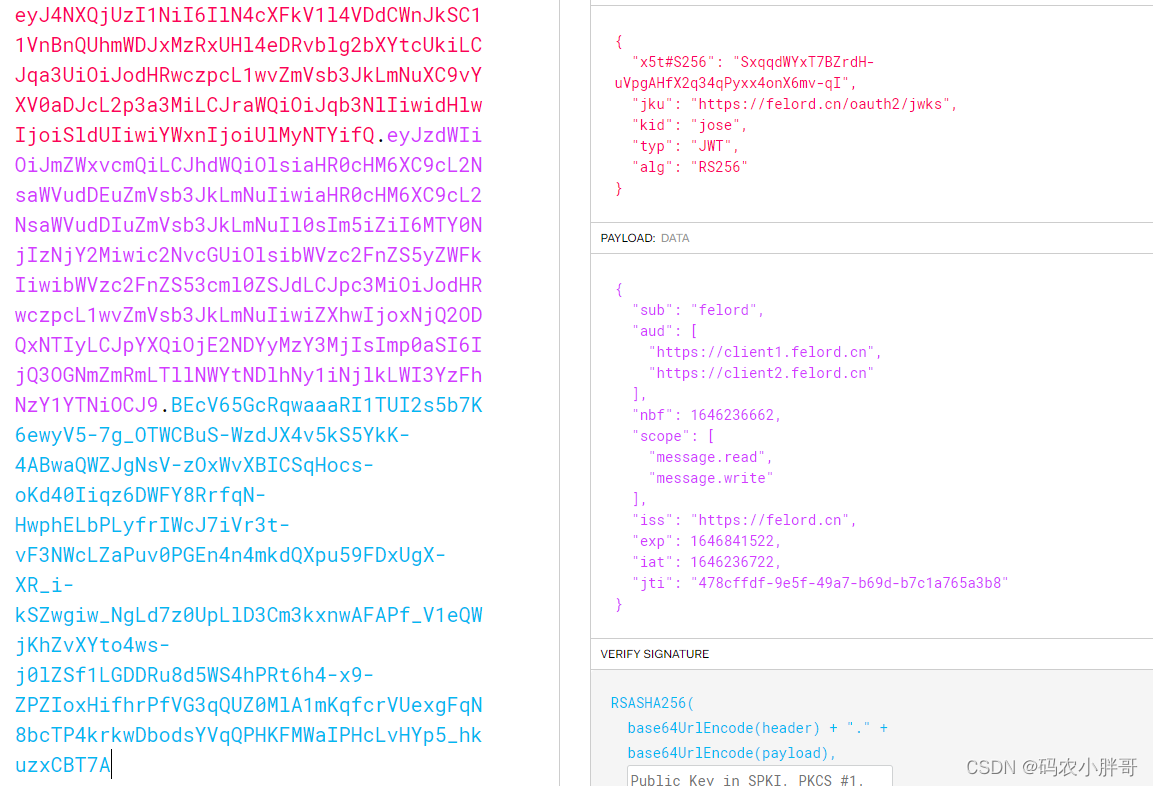
Task: Select the scope entry "message.read"
Action: point(707,456)
